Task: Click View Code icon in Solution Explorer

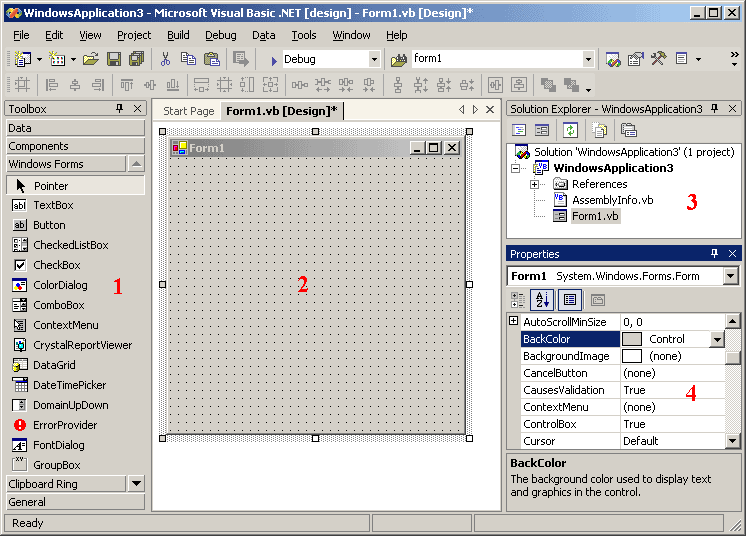Action: (x=519, y=129)
